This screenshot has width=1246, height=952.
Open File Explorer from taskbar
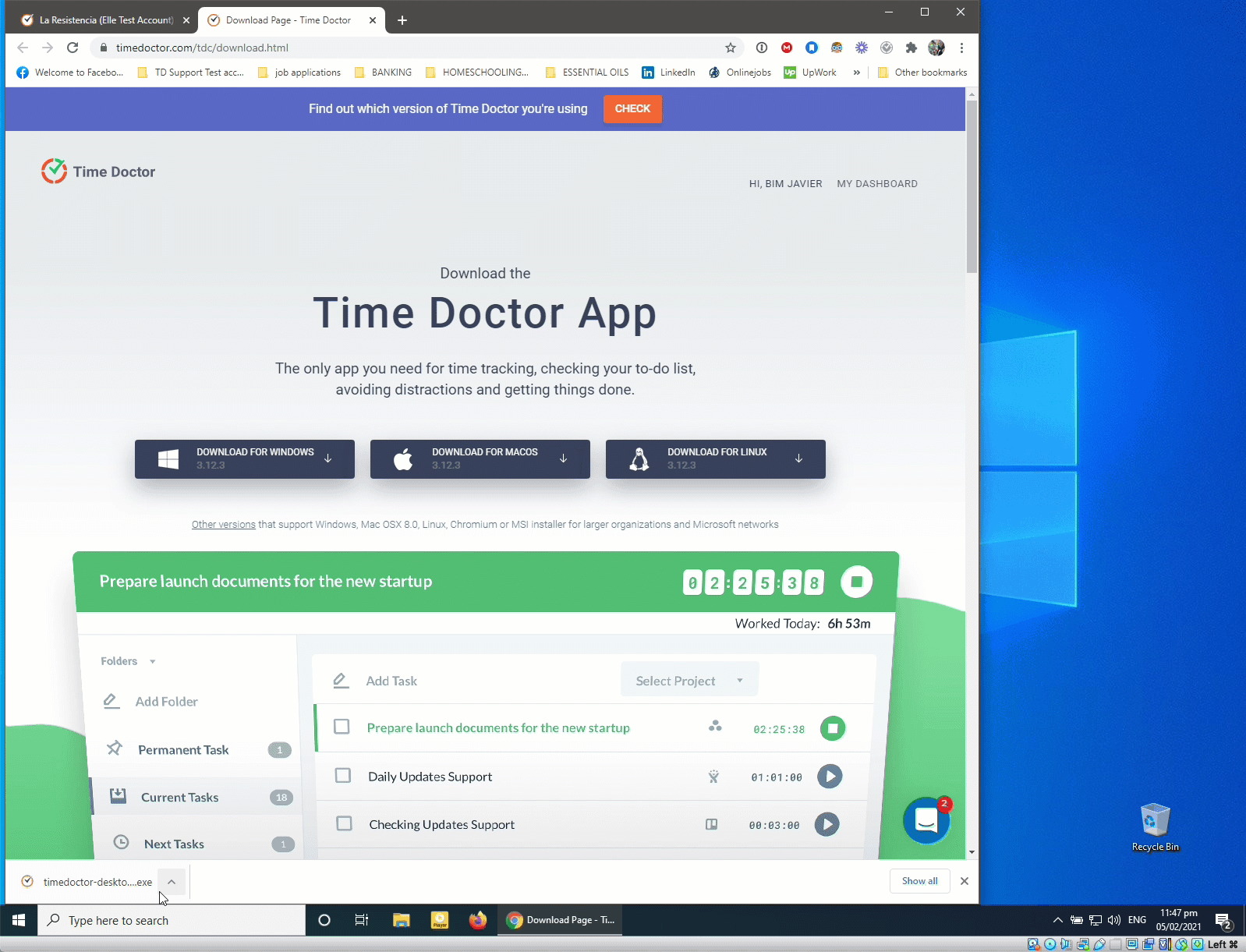pyautogui.click(x=401, y=920)
